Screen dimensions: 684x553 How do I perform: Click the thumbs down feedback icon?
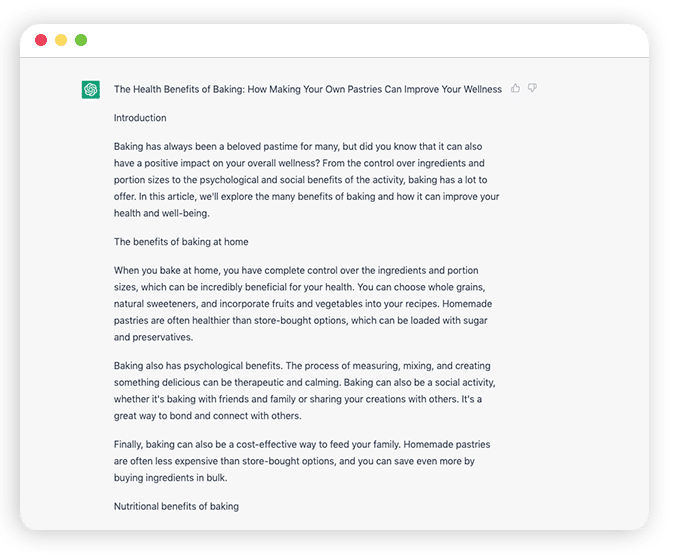coord(532,89)
